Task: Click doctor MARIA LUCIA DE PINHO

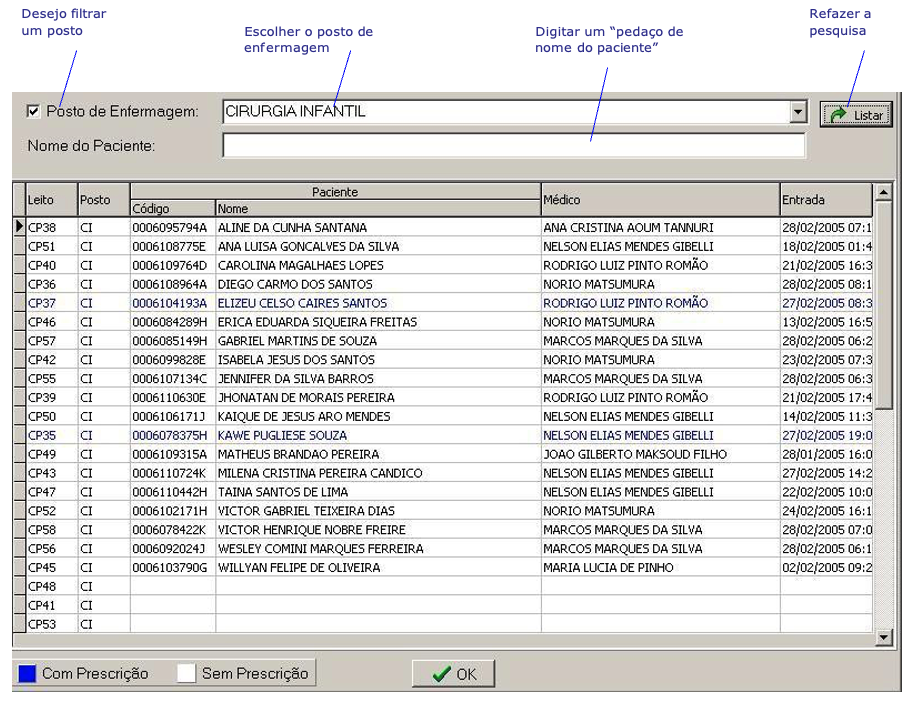Action: pyautogui.click(x=609, y=567)
